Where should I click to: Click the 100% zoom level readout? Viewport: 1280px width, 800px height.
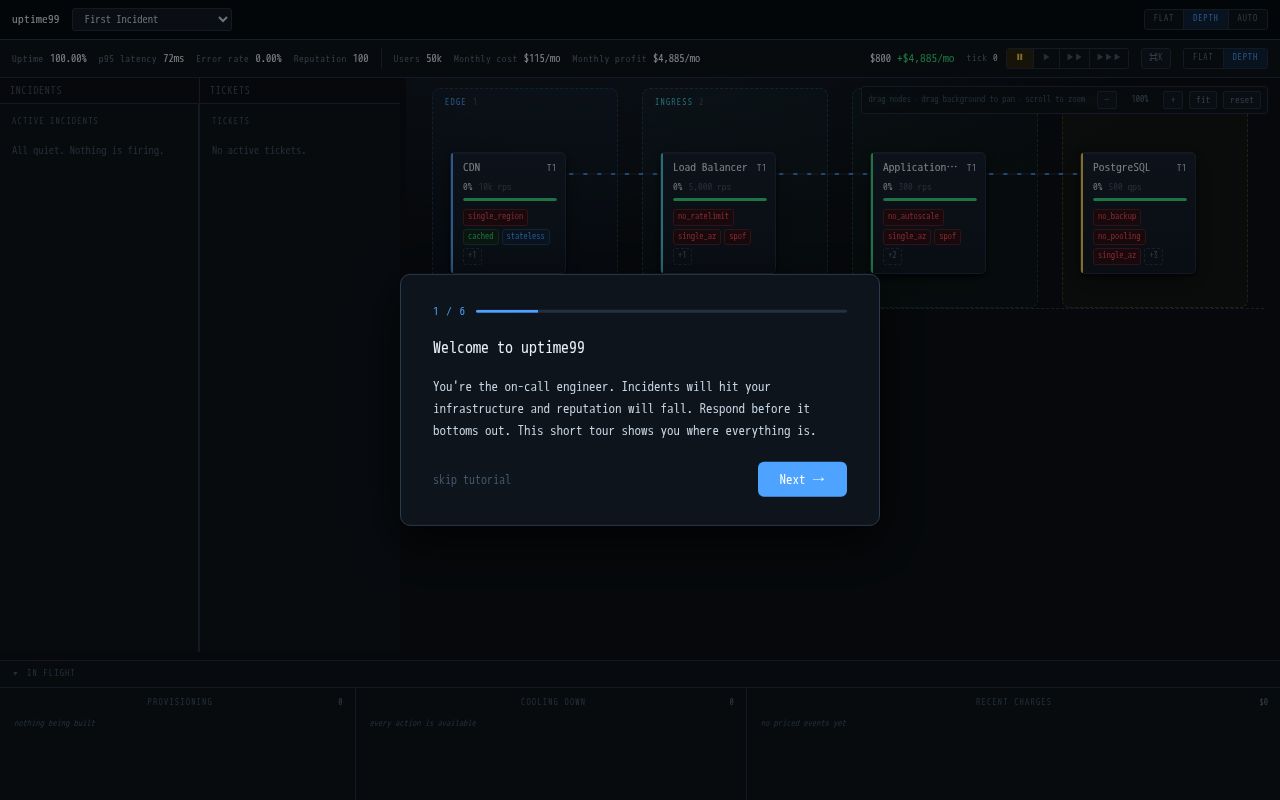click(x=1140, y=100)
